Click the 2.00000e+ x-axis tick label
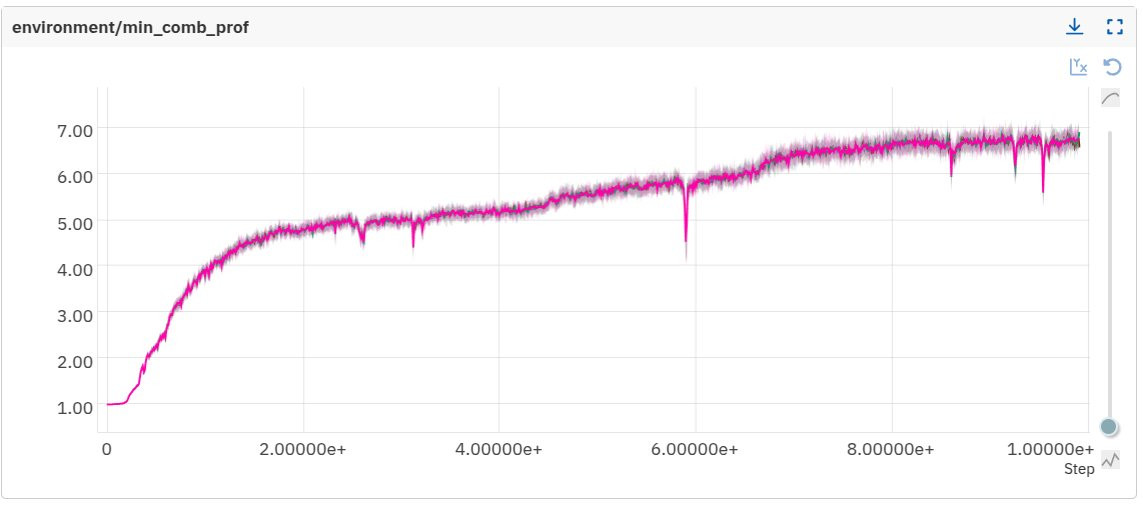This screenshot has height=509, width=1143. click(x=303, y=449)
